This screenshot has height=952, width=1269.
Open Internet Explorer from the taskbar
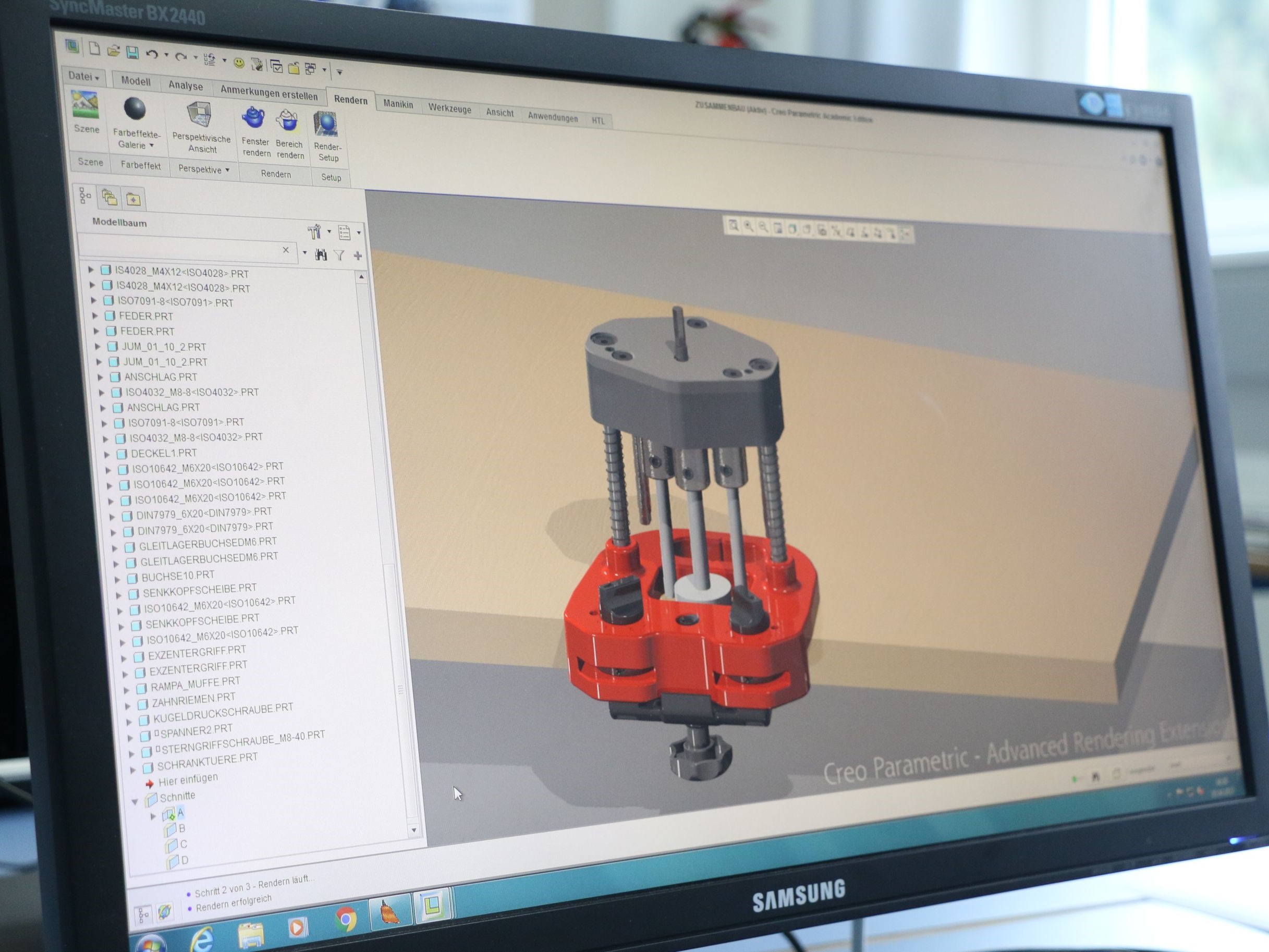[201, 939]
